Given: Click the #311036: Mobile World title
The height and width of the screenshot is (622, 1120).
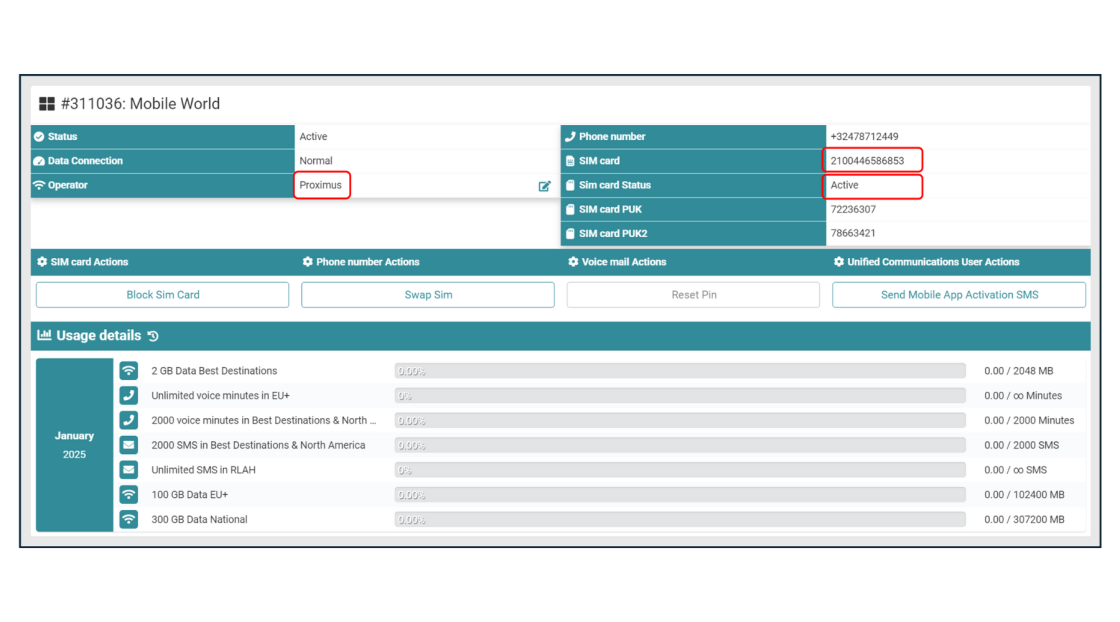Looking at the screenshot, I should (141, 104).
